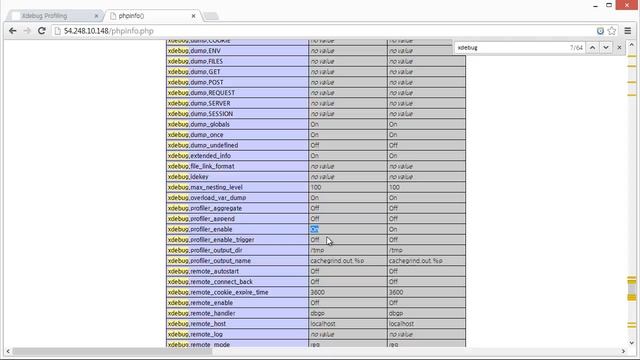Click the local value /tmp of profiler_output_dir

click(317, 250)
